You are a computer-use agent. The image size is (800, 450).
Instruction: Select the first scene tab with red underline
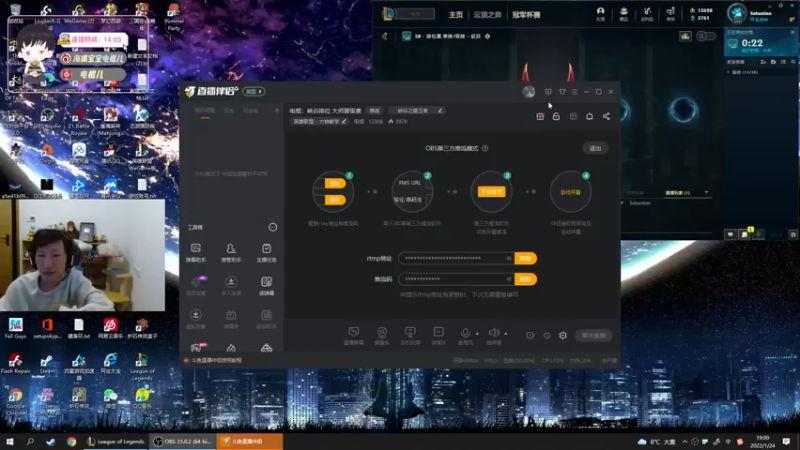(x=205, y=111)
